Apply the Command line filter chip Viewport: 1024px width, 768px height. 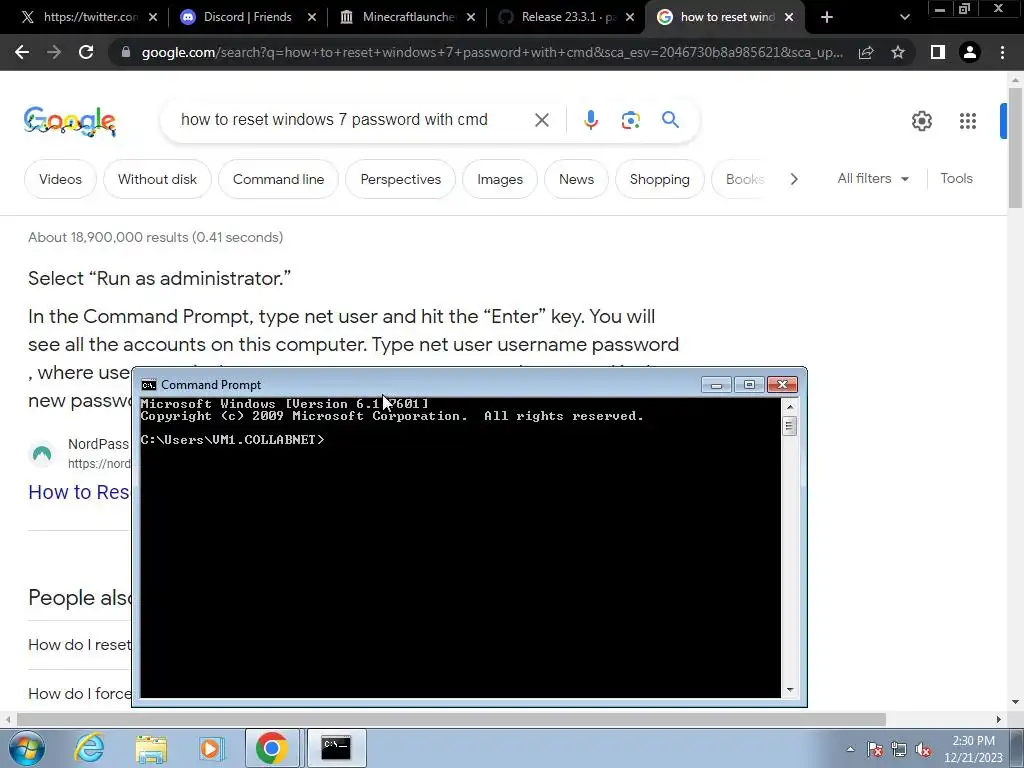coord(278,179)
